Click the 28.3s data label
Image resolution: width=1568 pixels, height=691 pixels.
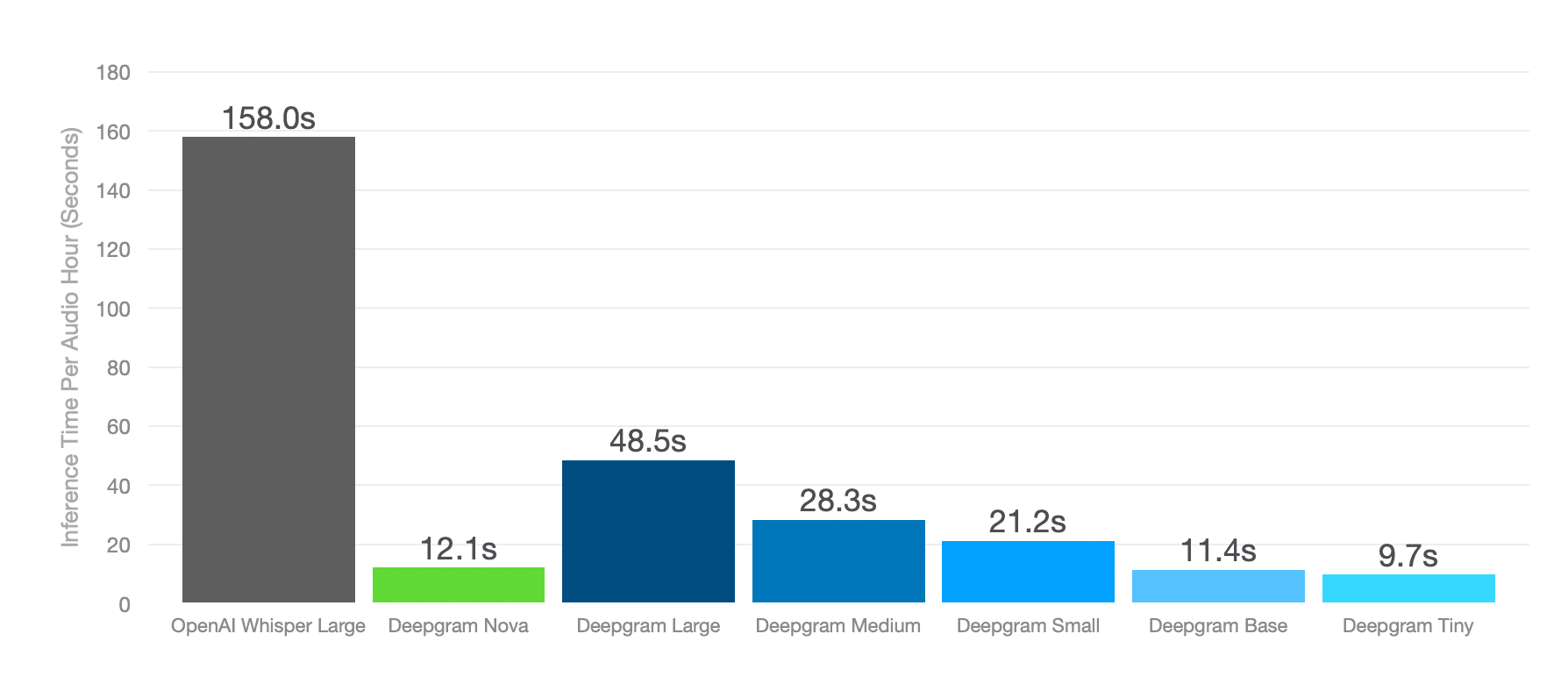click(x=838, y=501)
